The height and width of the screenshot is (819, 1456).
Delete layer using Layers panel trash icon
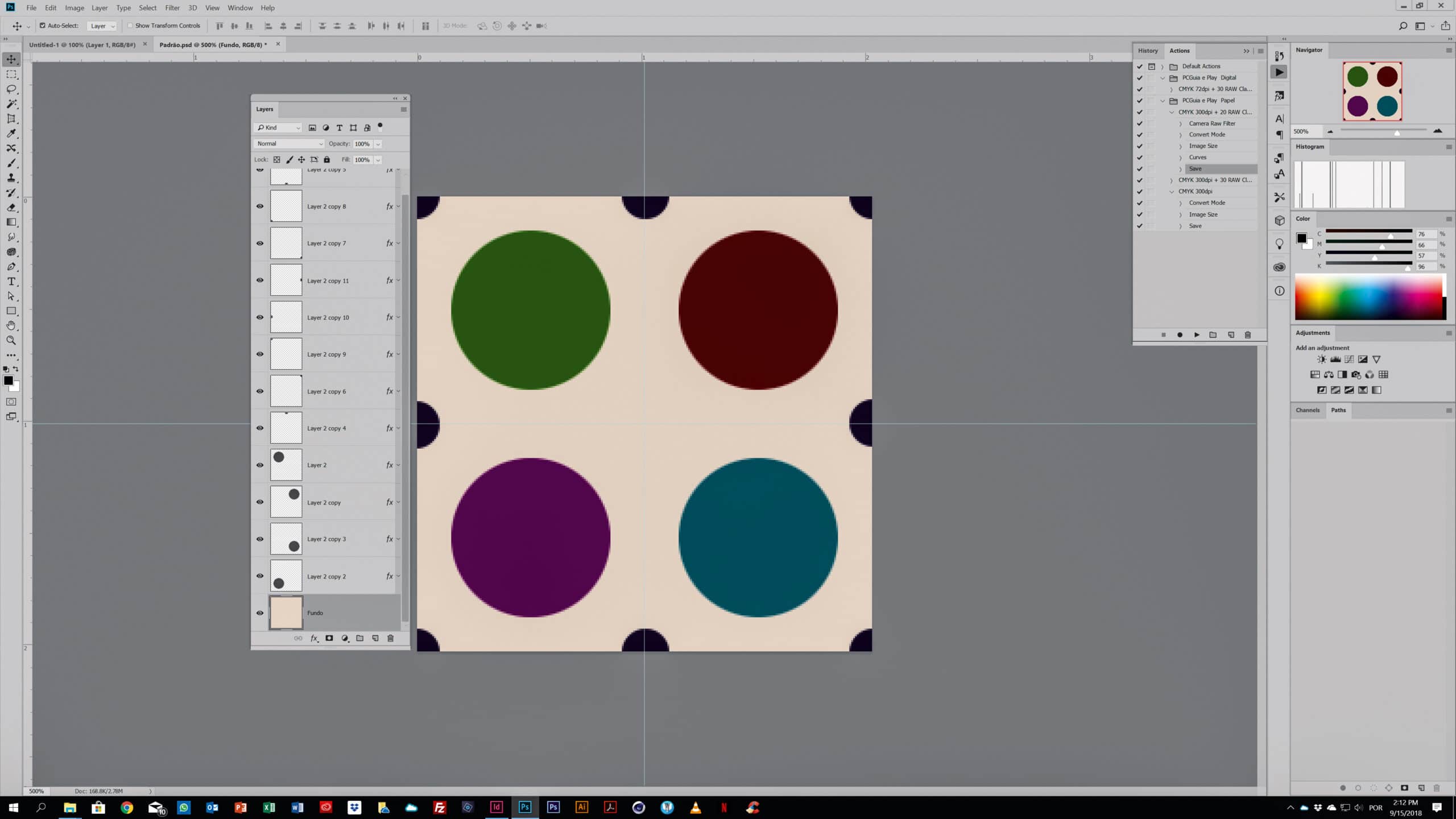point(391,638)
